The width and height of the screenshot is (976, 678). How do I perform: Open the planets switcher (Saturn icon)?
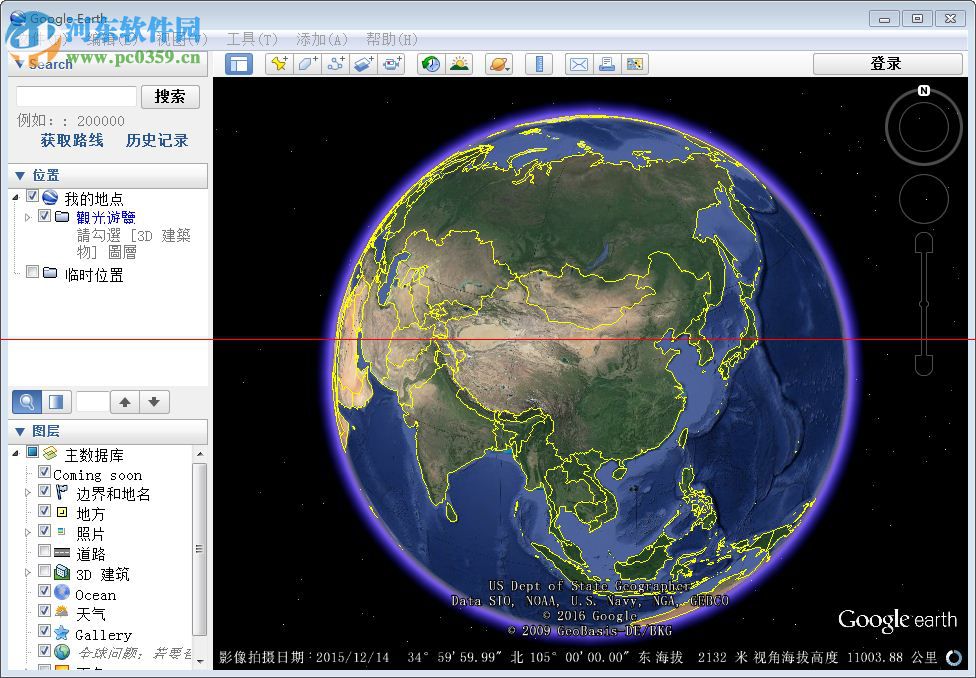click(x=498, y=63)
